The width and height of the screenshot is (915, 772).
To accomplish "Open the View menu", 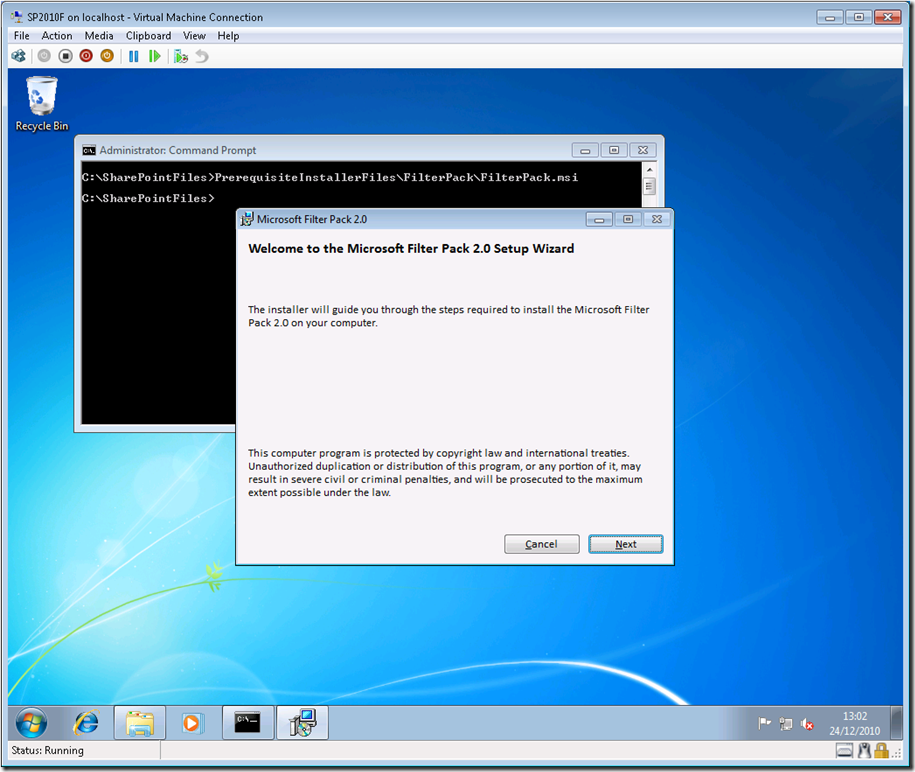I will pos(194,36).
